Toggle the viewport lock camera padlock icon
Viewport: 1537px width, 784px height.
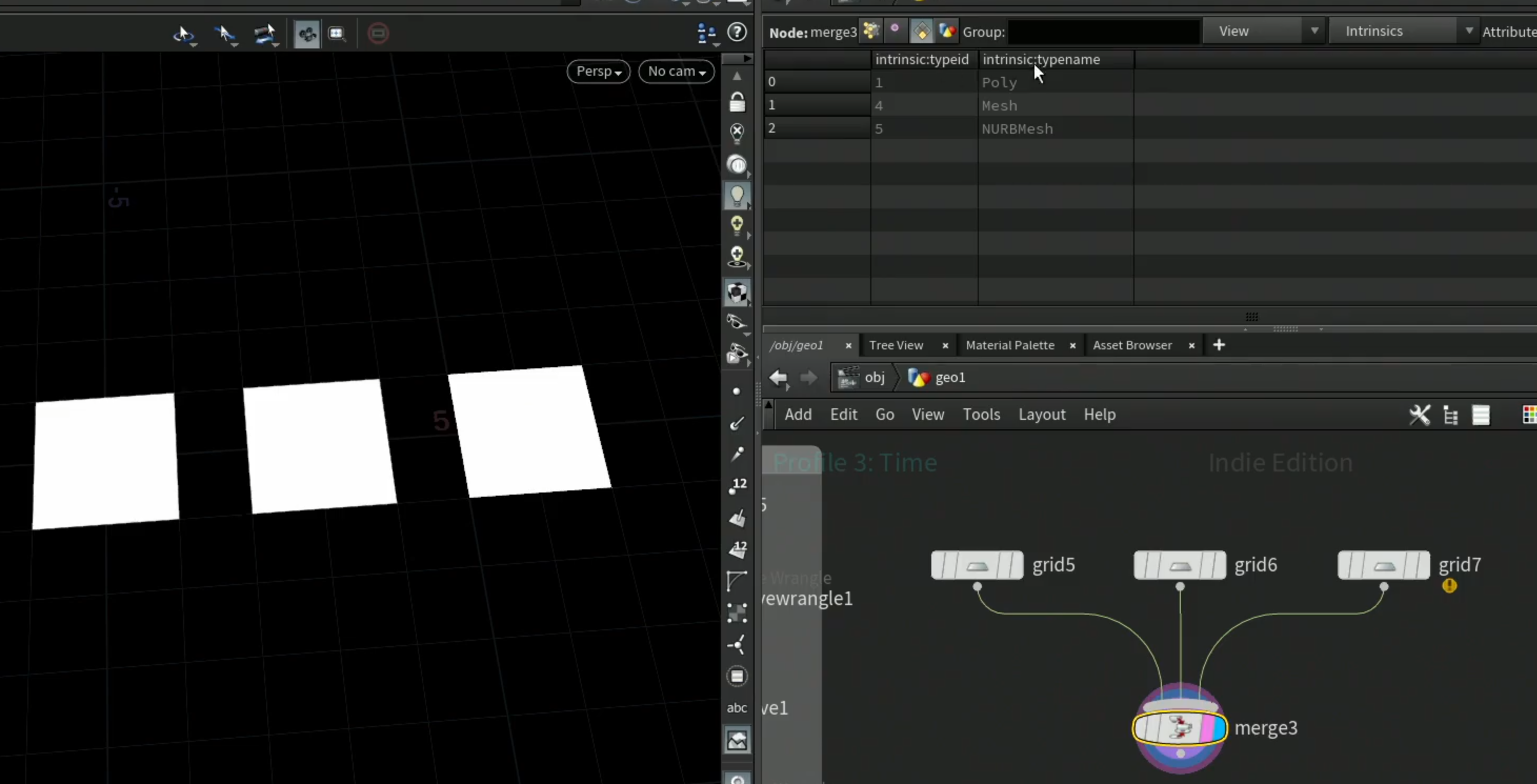click(x=737, y=102)
